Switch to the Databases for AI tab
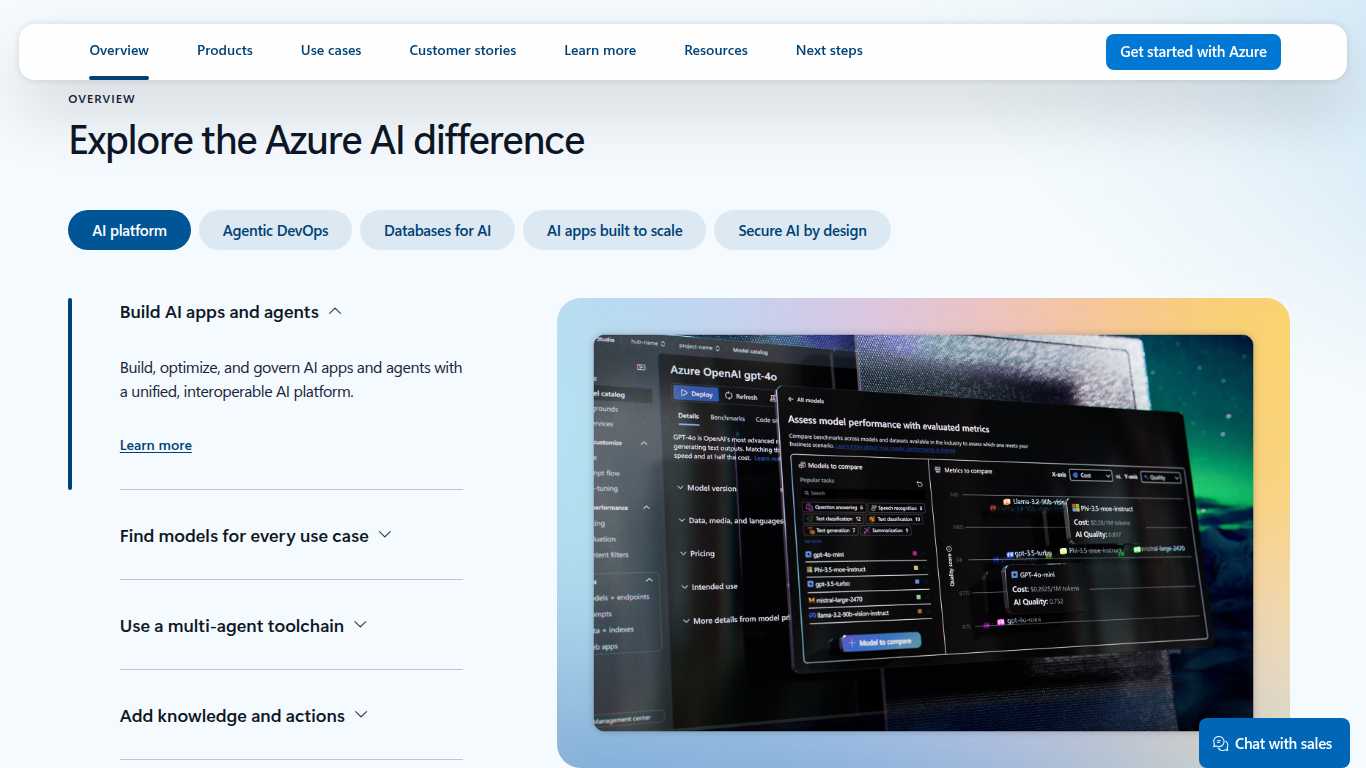 pos(438,230)
